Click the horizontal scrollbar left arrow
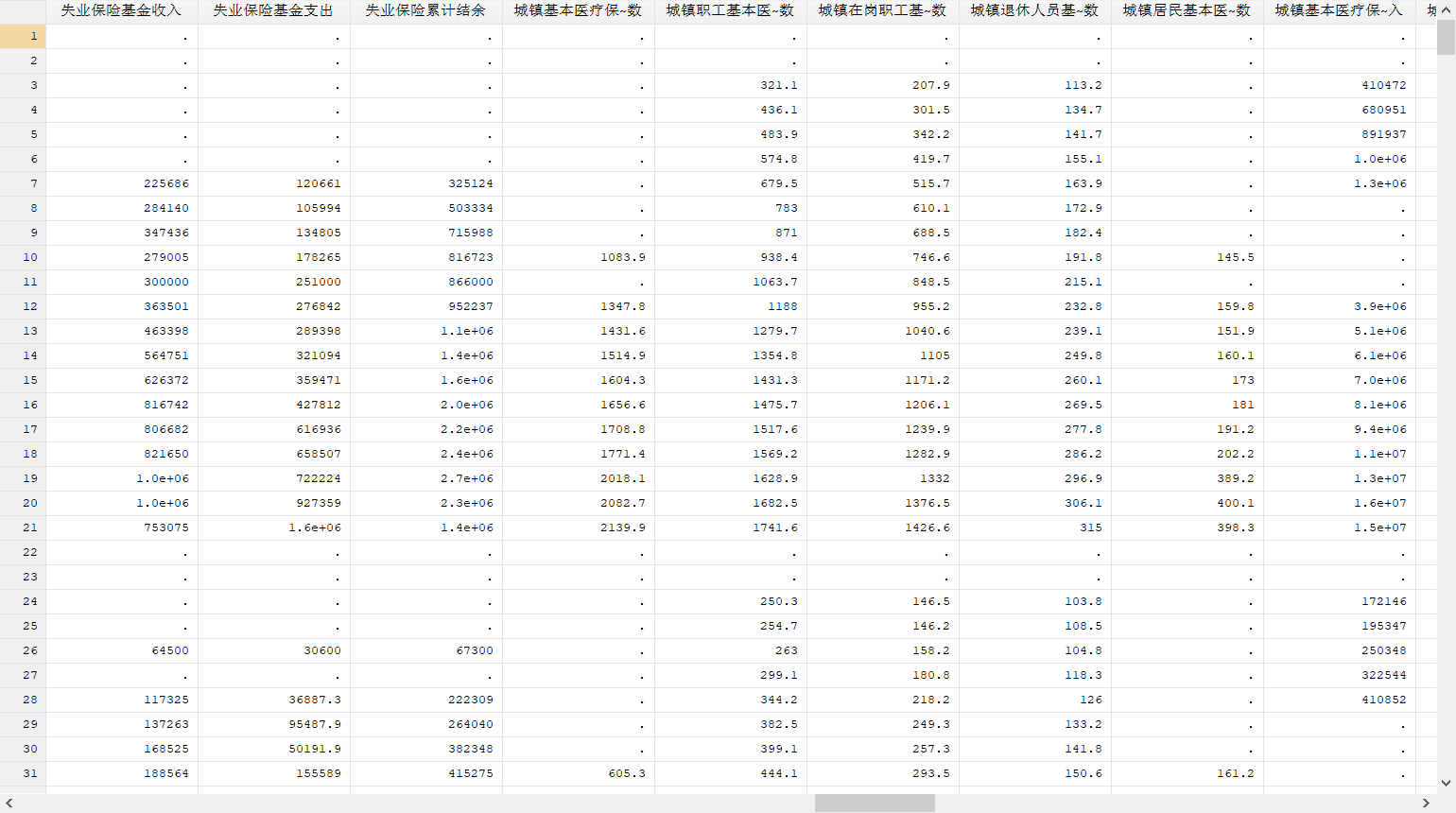This screenshot has width=1456, height=813. point(9,803)
